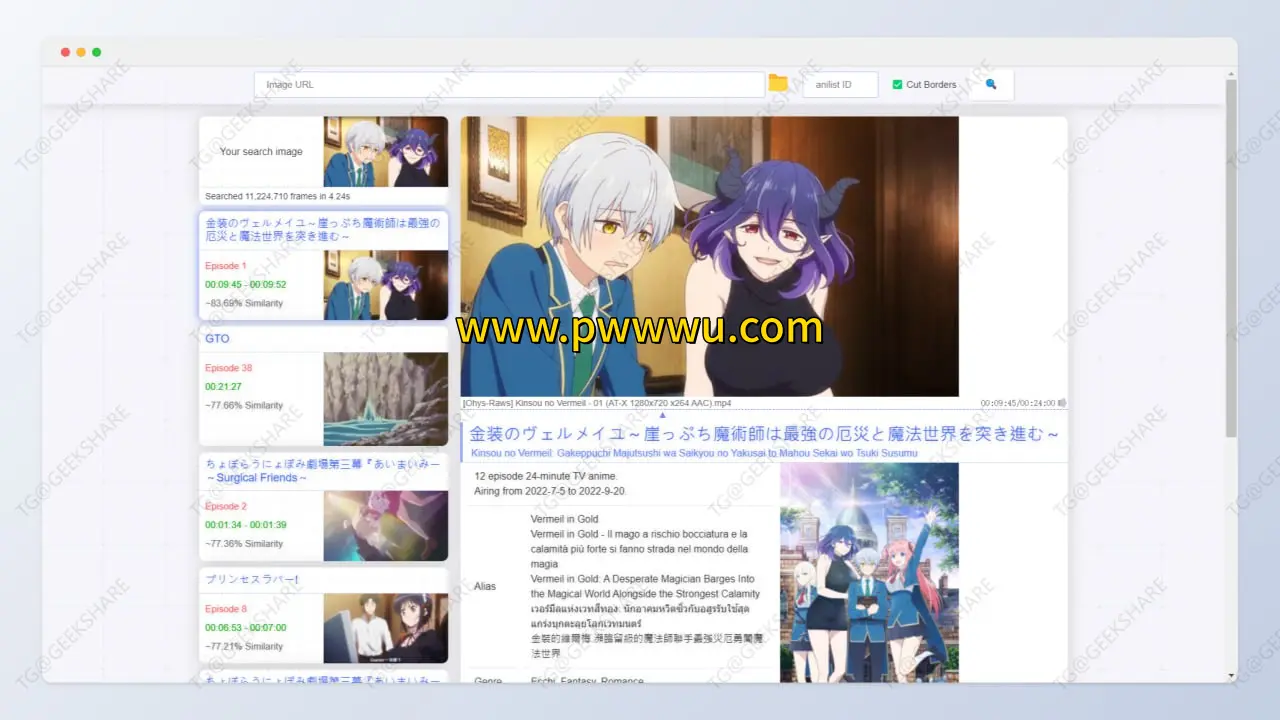This screenshot has height=720, width=1280.
Task: Uncheck the Cut Borders checkbox
Action: 897,85
